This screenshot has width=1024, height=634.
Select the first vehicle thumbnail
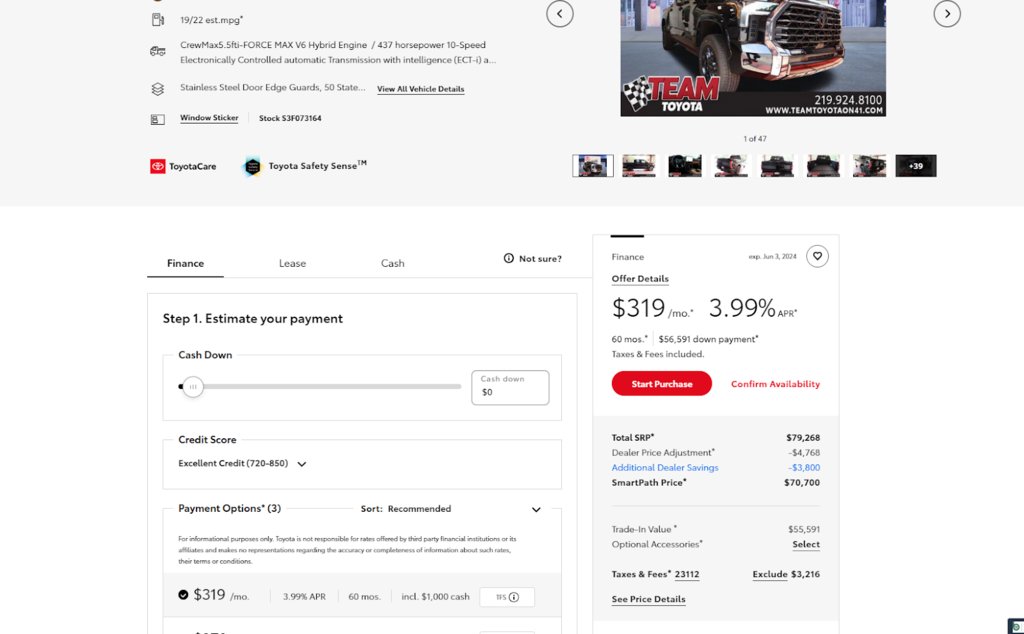coord(593,166)
